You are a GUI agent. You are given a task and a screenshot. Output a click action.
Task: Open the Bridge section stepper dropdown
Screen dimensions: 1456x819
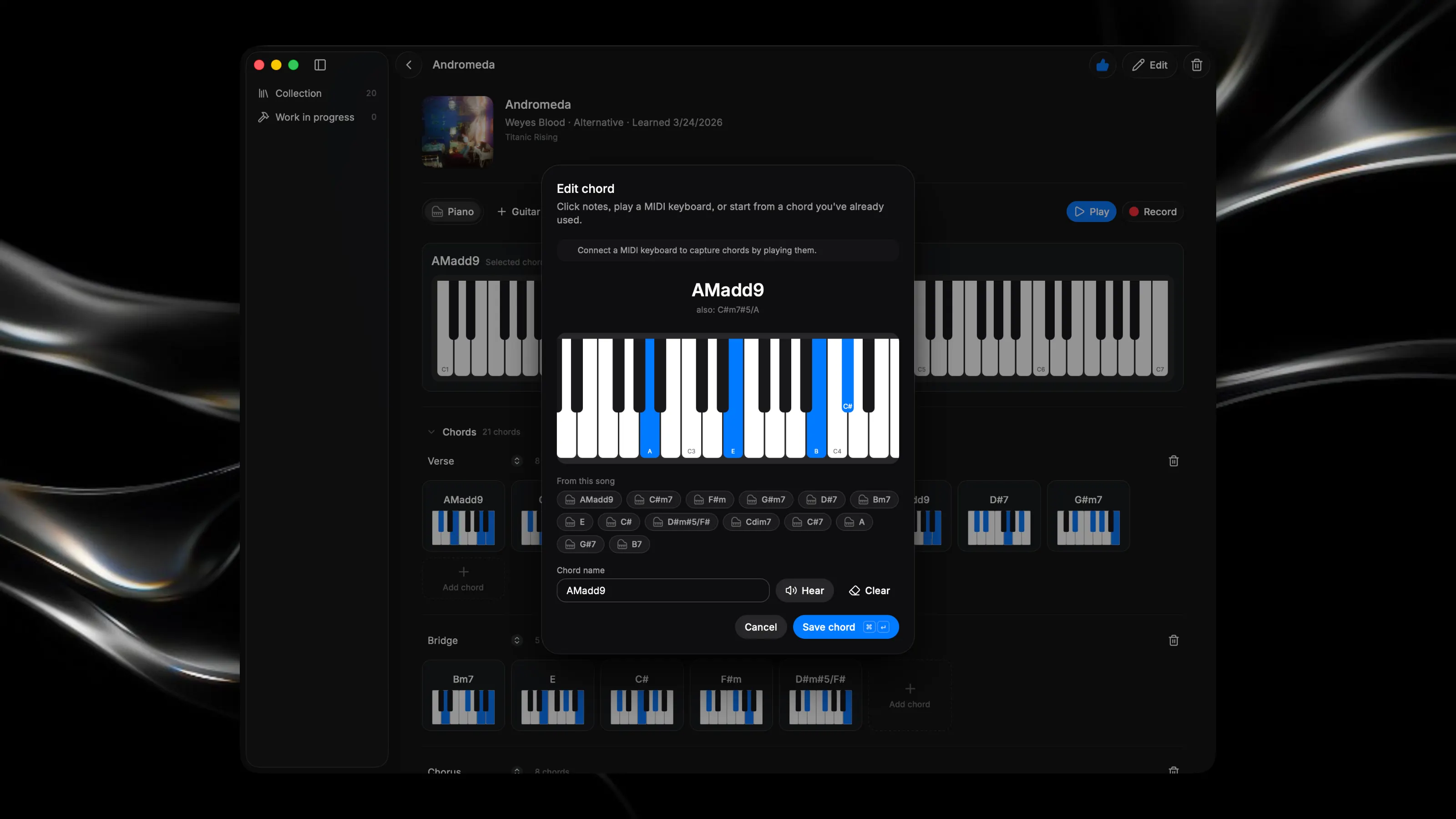516,640
